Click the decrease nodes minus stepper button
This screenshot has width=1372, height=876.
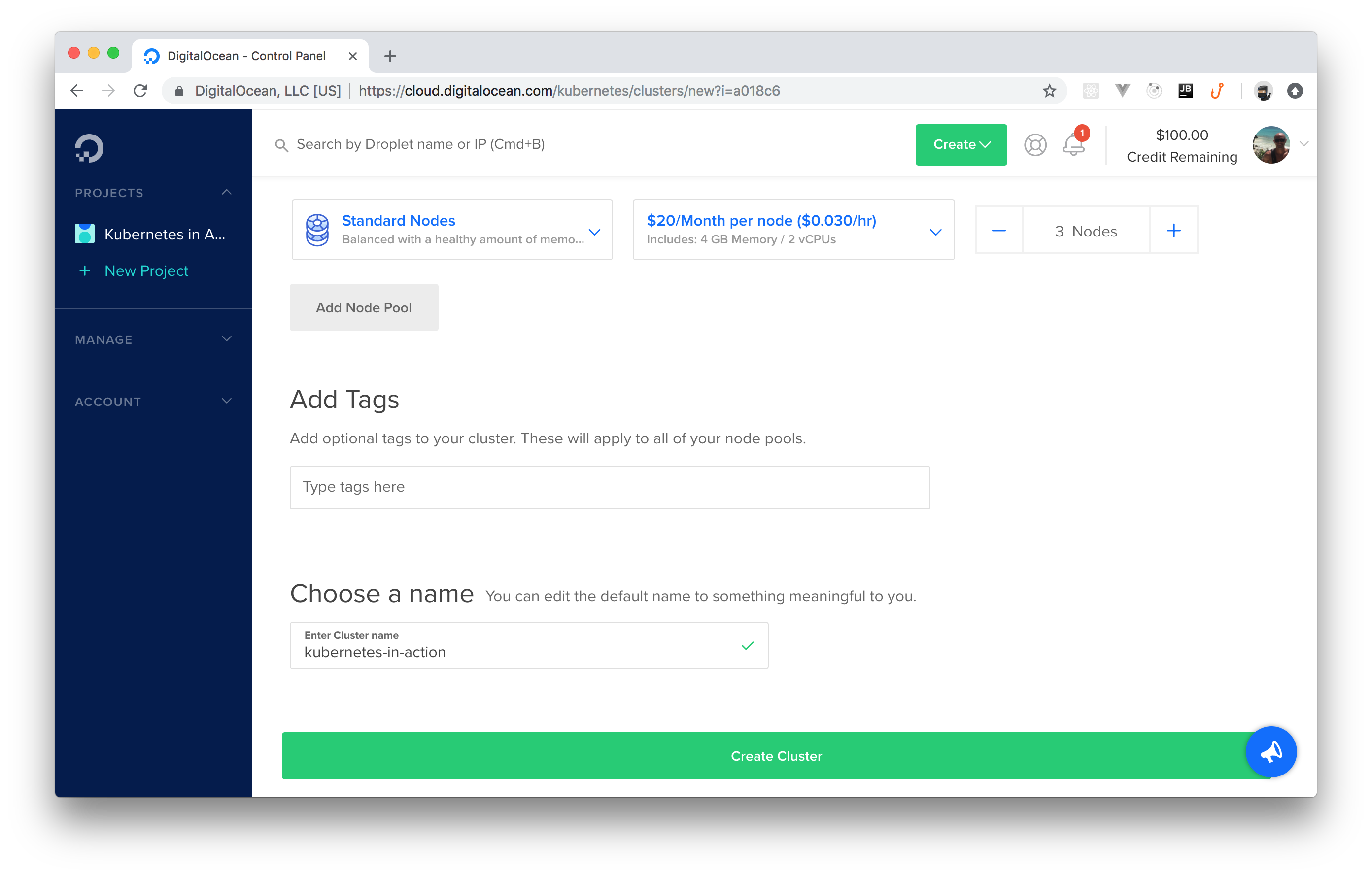(x=999, y=231)
